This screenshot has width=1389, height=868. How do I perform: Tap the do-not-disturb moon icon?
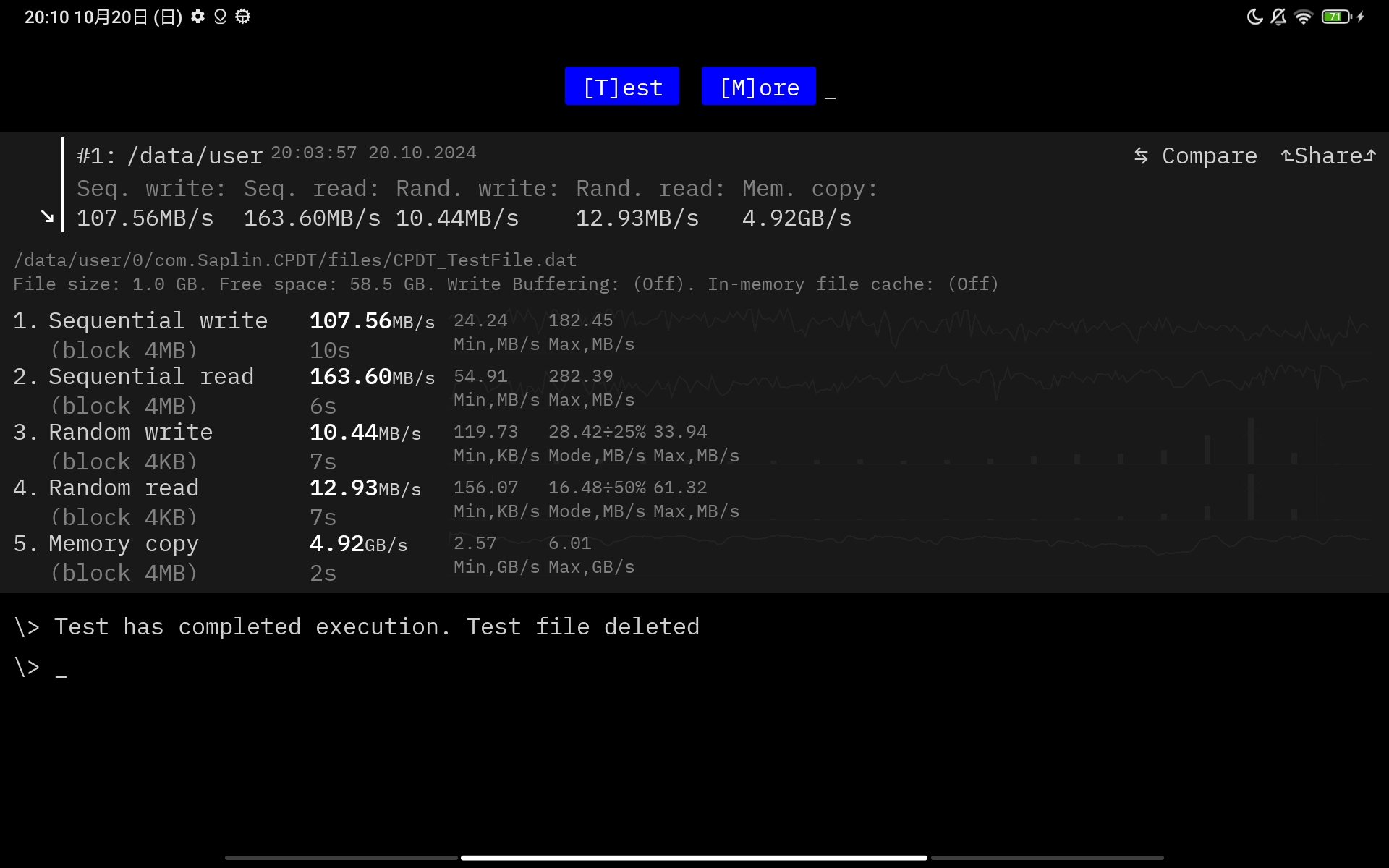coord(1254,17)
